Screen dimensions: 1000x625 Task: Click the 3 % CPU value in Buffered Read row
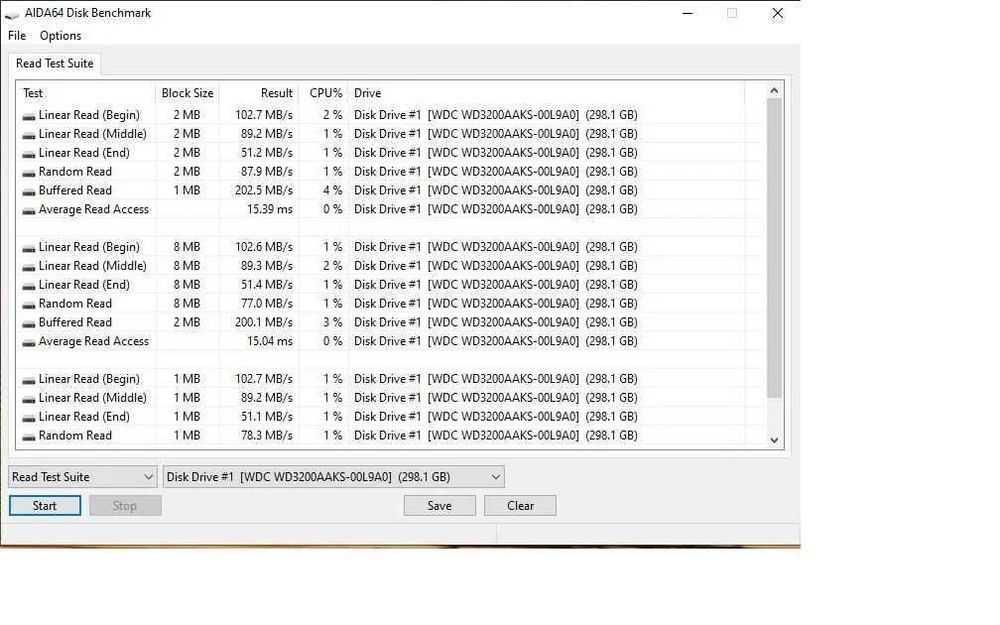(x=332, y=322)
